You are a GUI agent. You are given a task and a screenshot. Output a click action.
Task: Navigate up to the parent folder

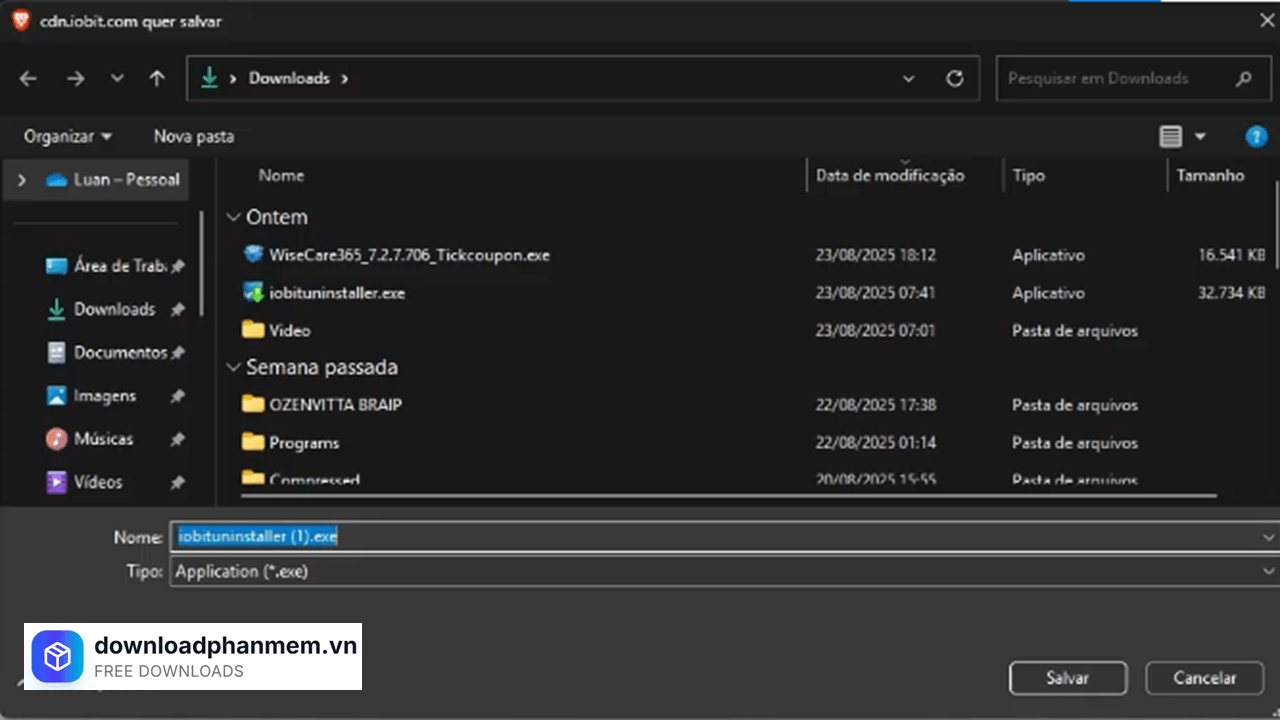[157, 78]
